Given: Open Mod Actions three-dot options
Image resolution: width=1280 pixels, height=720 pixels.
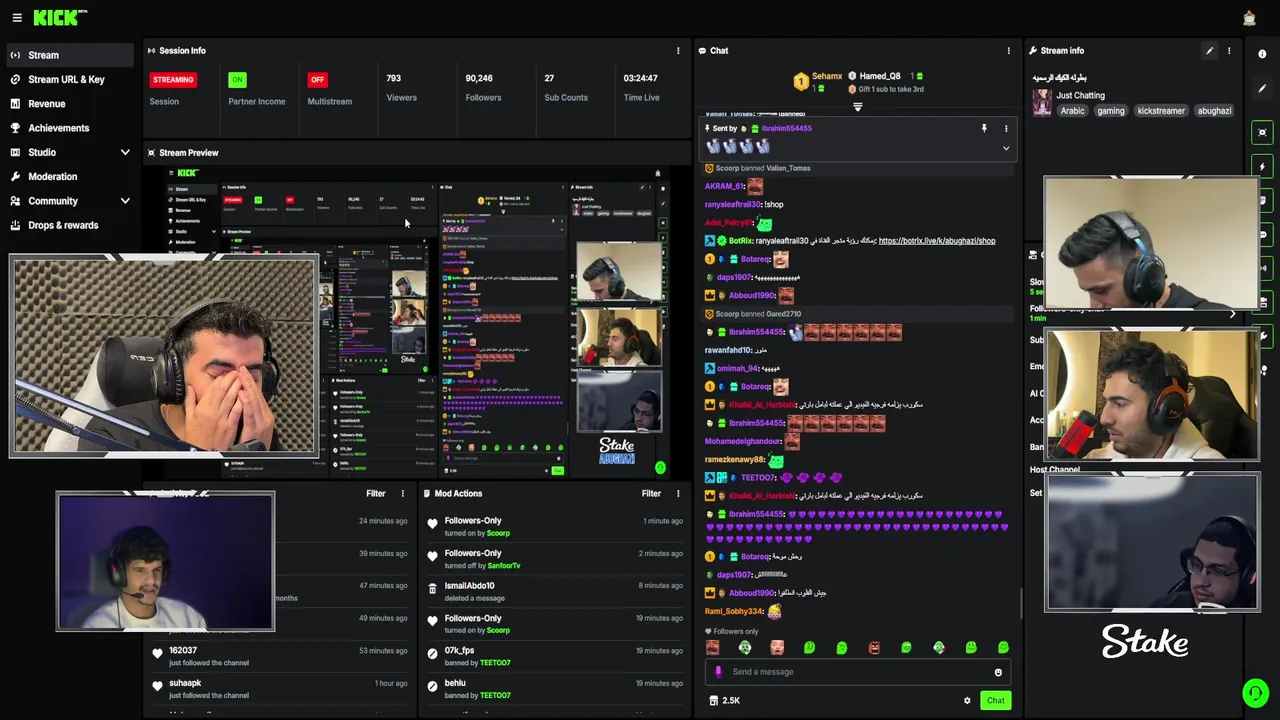Looking at the screenshot, I should 678,494.
